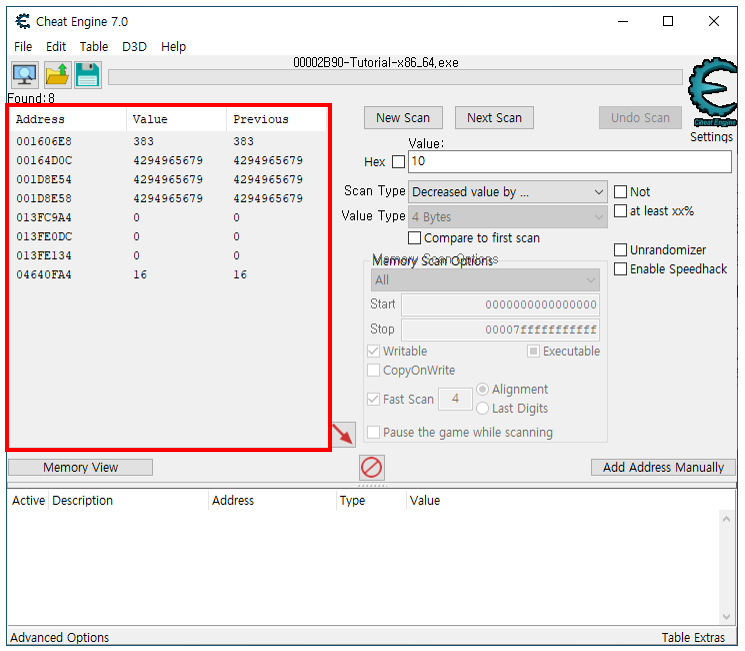The height and width of the screenshot is (651, 745).
Task: Select address row 001D8E54
Action: pyautogui.click(x=169, y=179)
